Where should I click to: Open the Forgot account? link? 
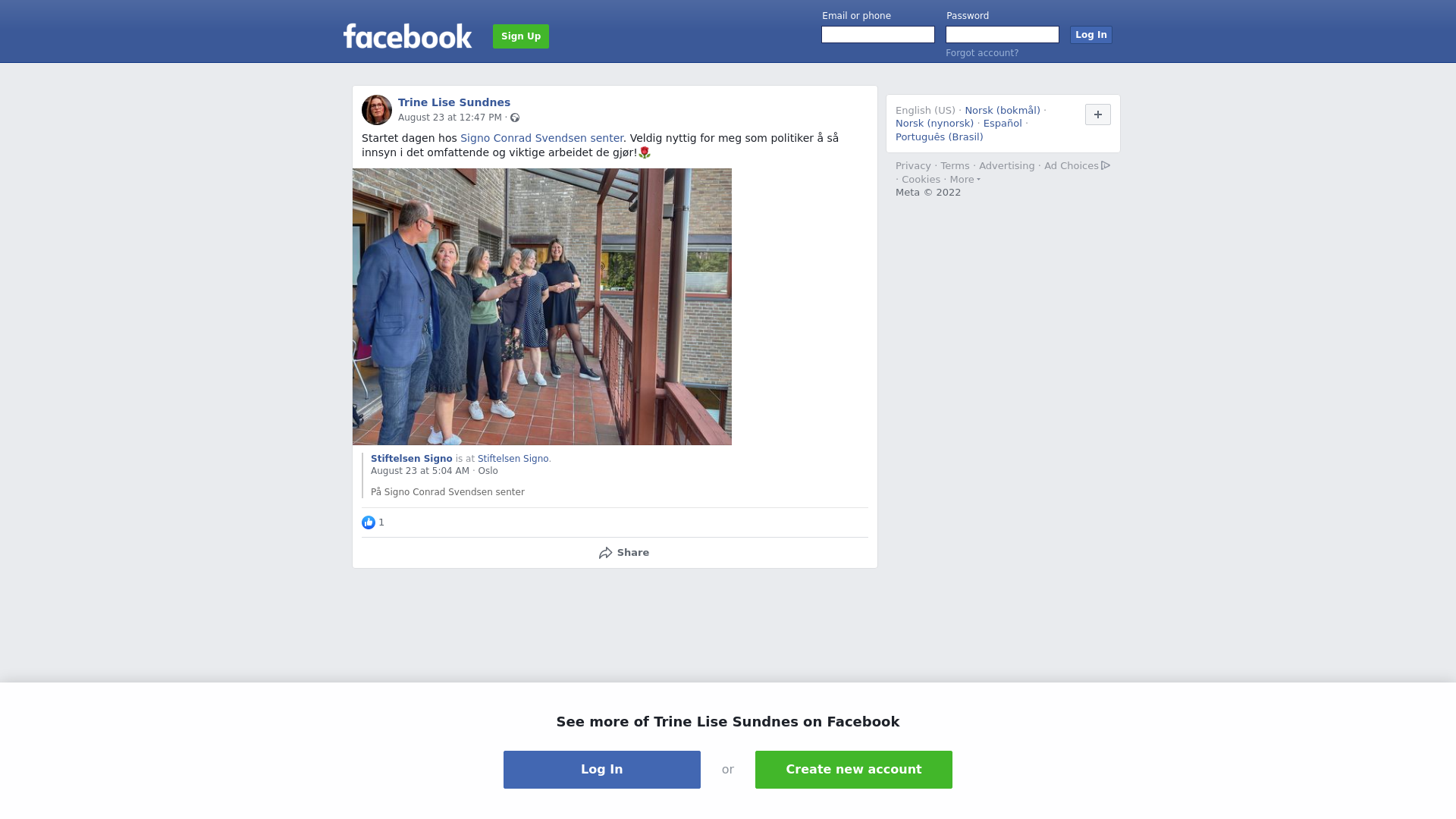(982, 53)
